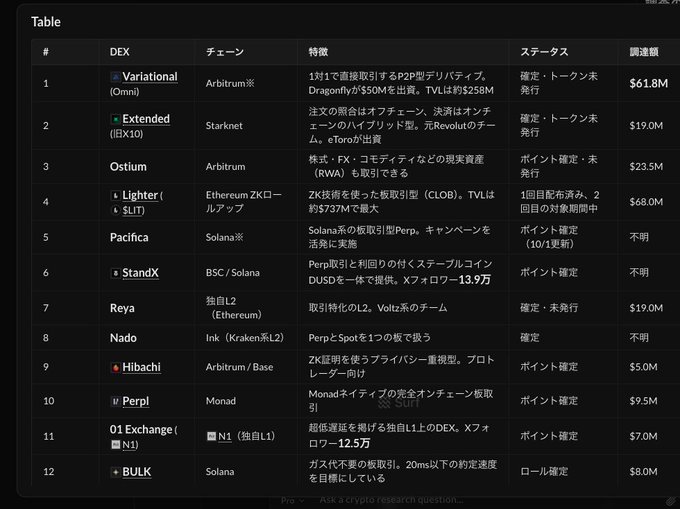The height and width of the screenshot is (509, 680).
Task: Click the N1 icon in the チェーン column
Action: [211, 436]
